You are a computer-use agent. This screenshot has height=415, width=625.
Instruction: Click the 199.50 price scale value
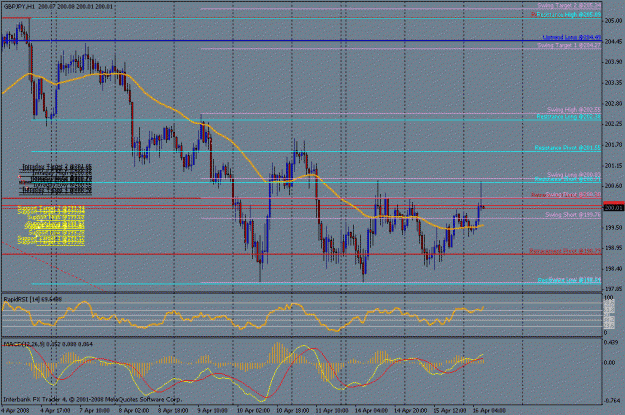pyautogui.click(x=613, y=228)
